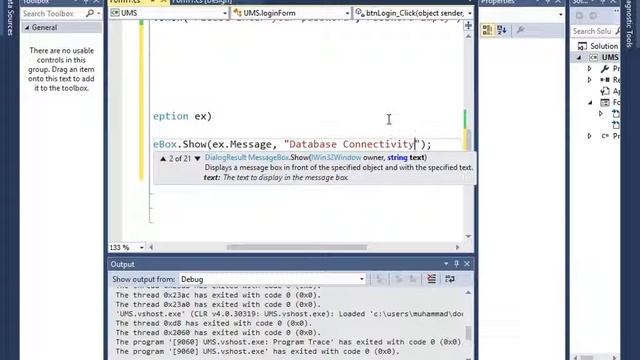This screenshot has height=360, width=640.
Task: Click Go to Previous Message icon
Action: click(x=398, y=279)
